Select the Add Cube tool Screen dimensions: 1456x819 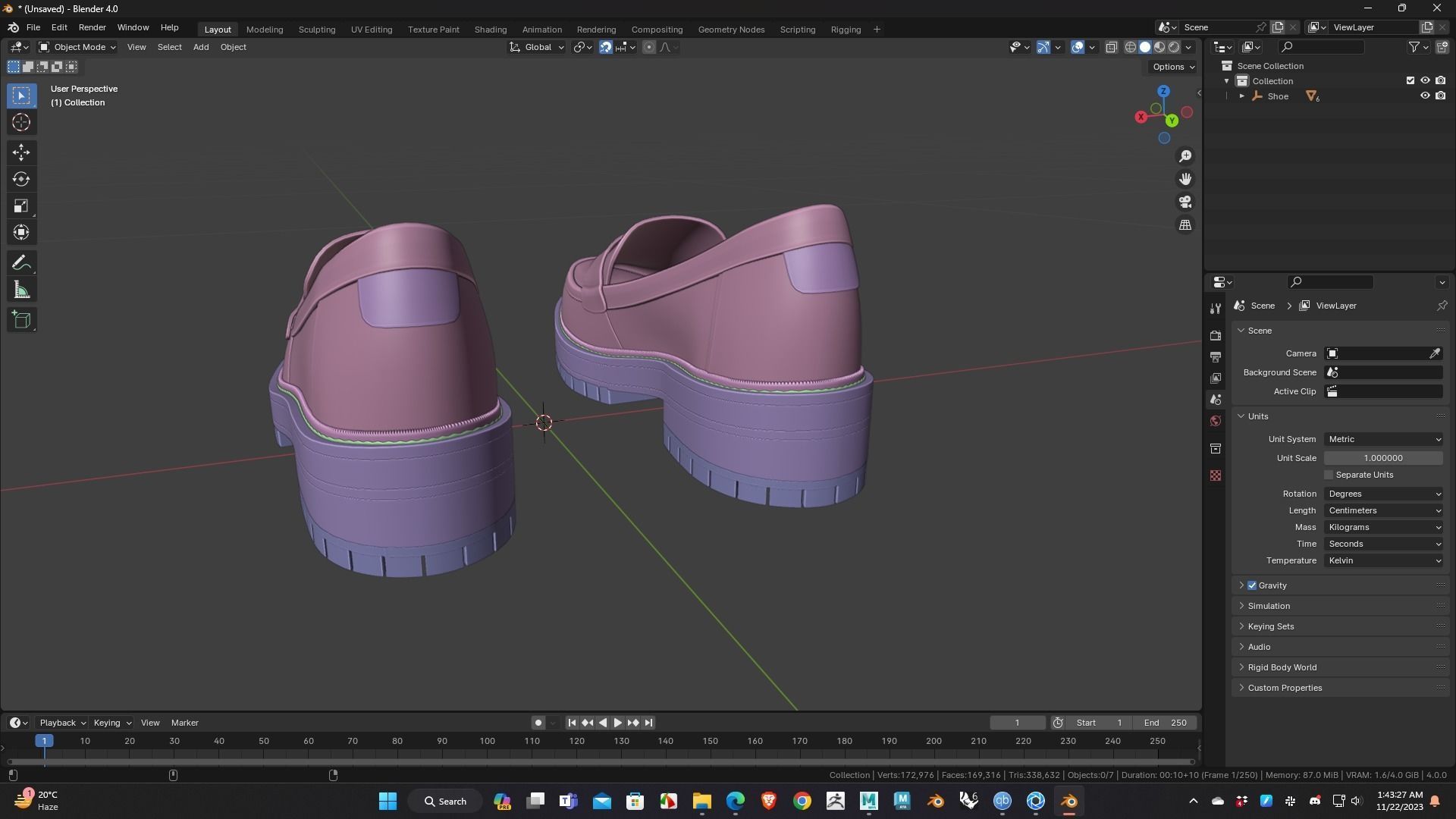point(21,320)
